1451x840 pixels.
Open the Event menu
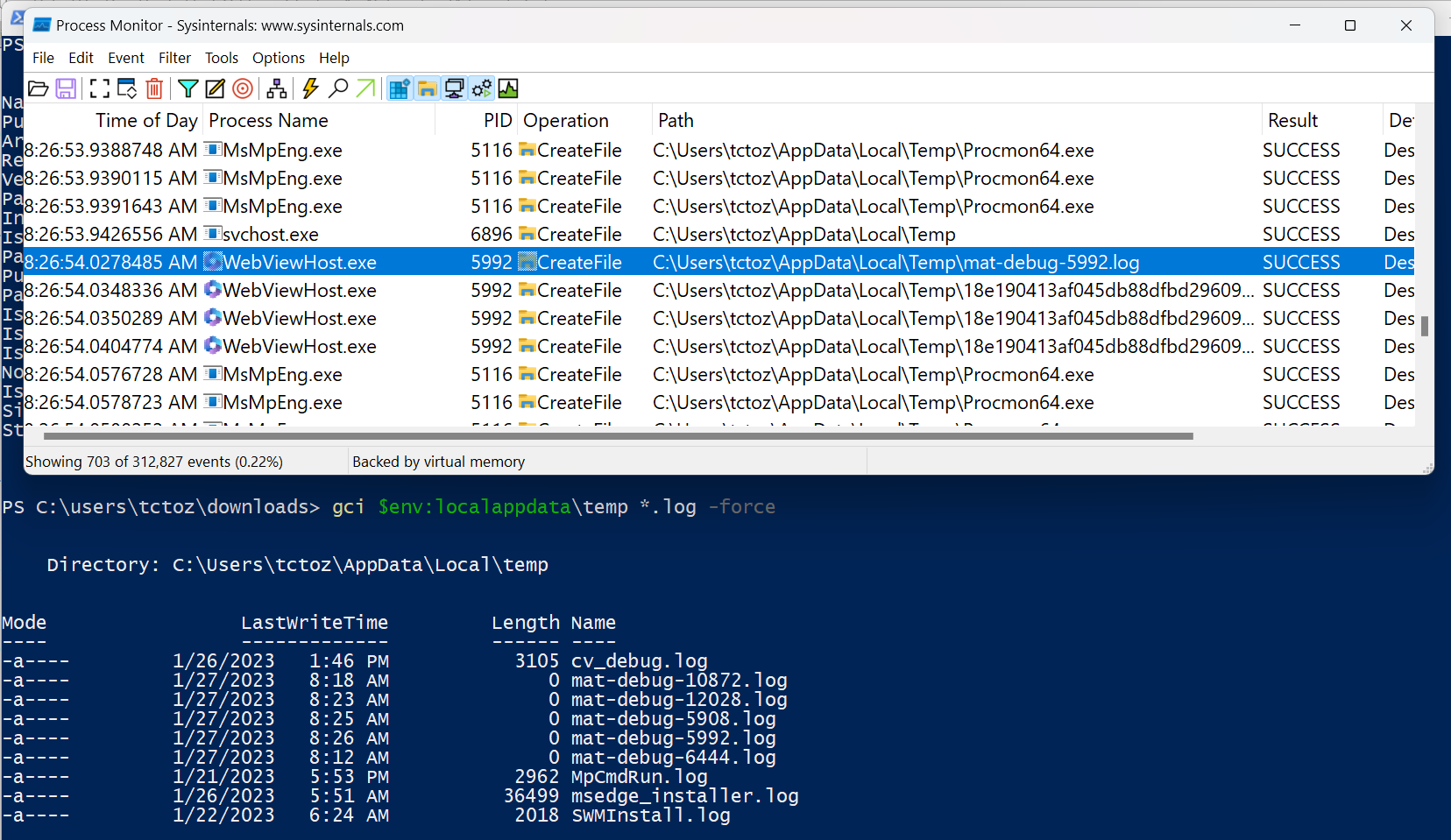126,58
